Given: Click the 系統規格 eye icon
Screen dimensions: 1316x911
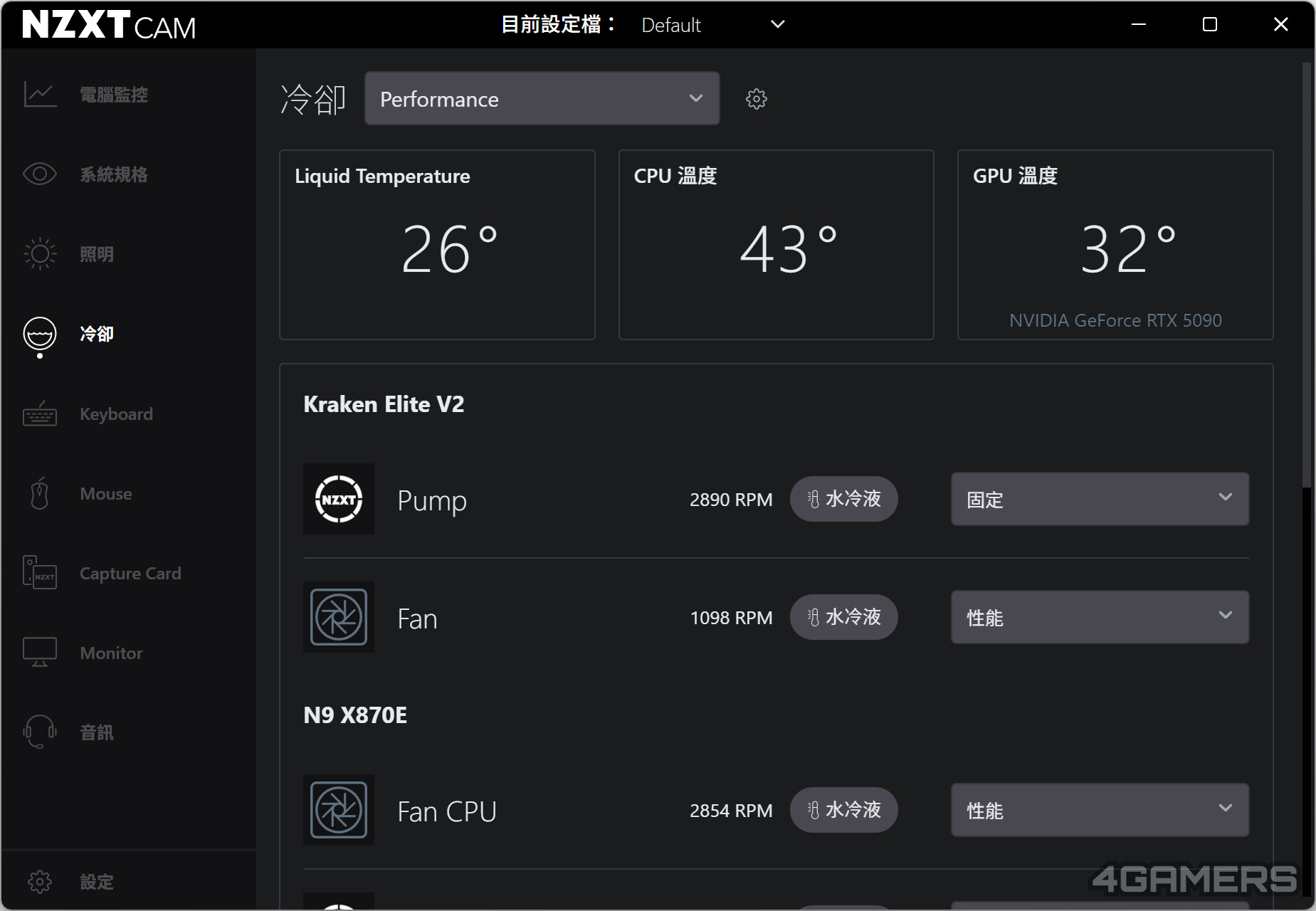Looking at the screenshot, I should [x=40, y=174].
